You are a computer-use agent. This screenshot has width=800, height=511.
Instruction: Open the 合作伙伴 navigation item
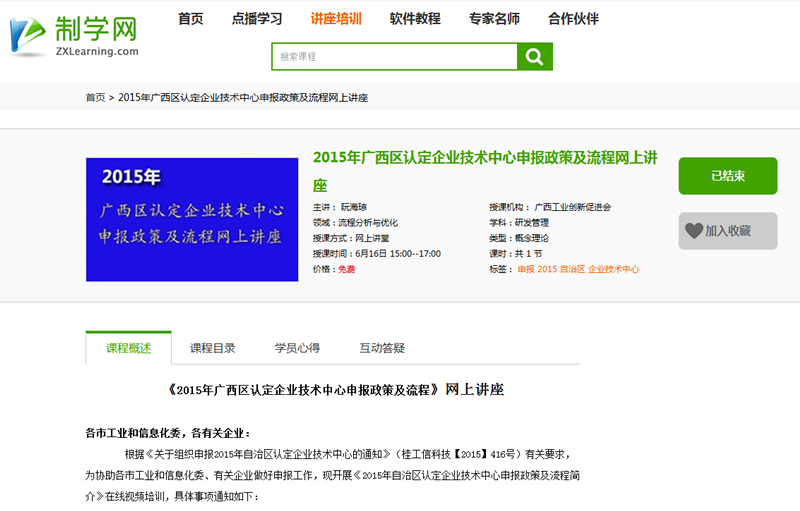pyautogui.click(x=573, y=19)
